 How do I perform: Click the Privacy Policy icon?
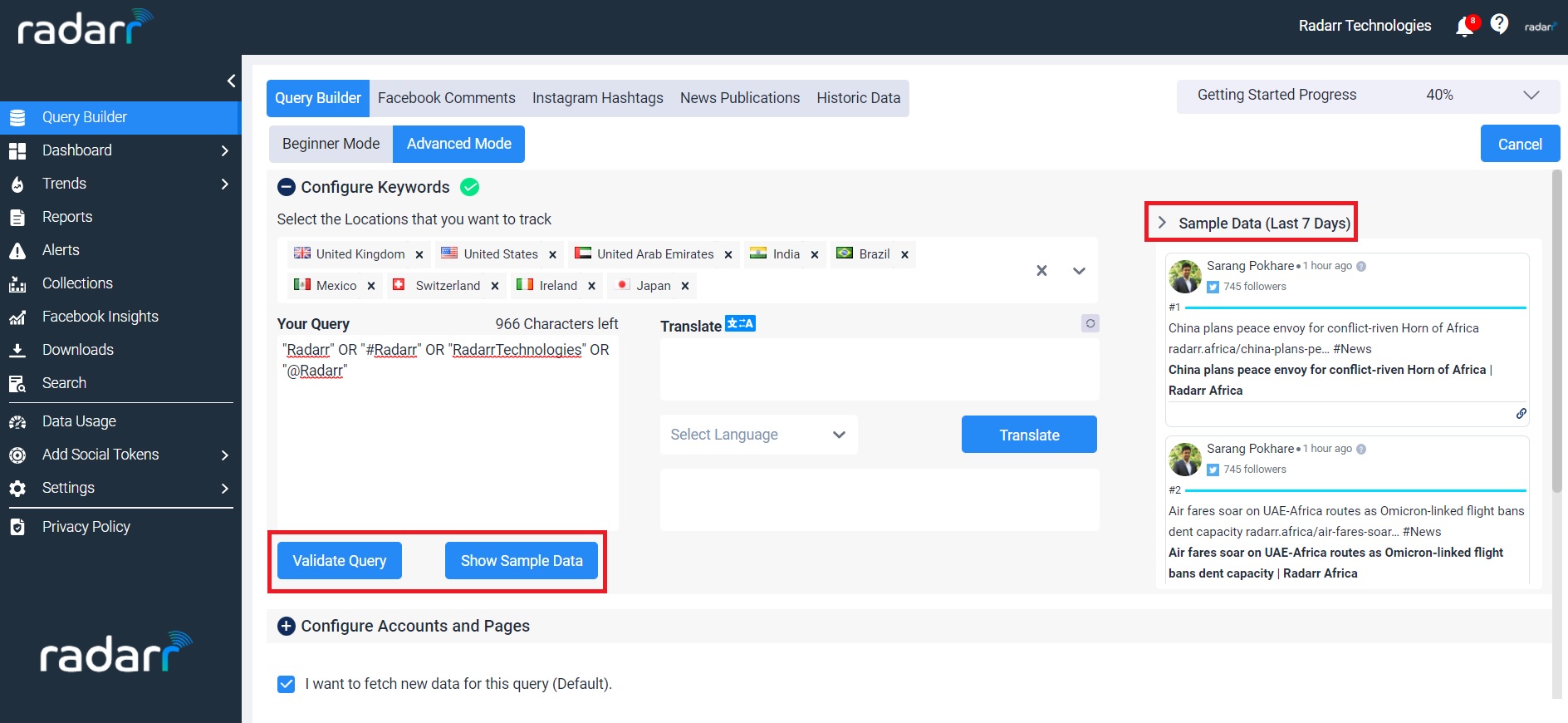(x=17, y=527)
